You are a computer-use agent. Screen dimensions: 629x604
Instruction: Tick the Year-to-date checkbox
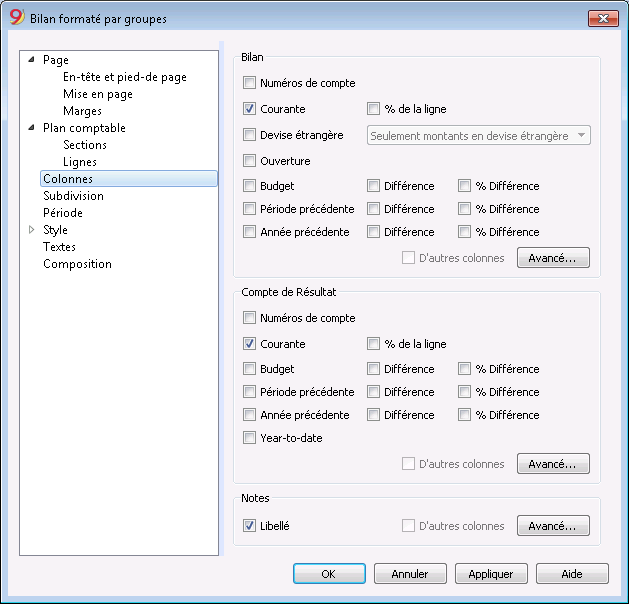(249, 438)
